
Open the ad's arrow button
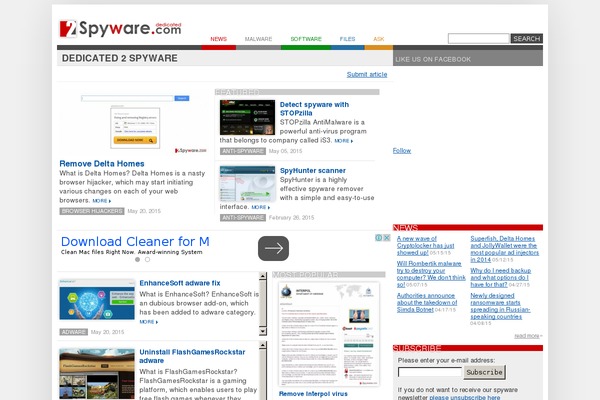(x=273, y=248)
